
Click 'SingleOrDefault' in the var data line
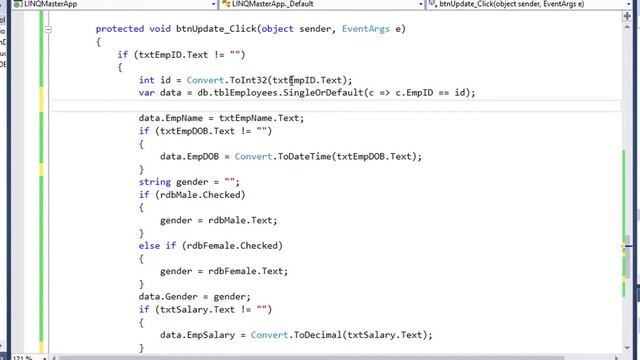point(323,93)
